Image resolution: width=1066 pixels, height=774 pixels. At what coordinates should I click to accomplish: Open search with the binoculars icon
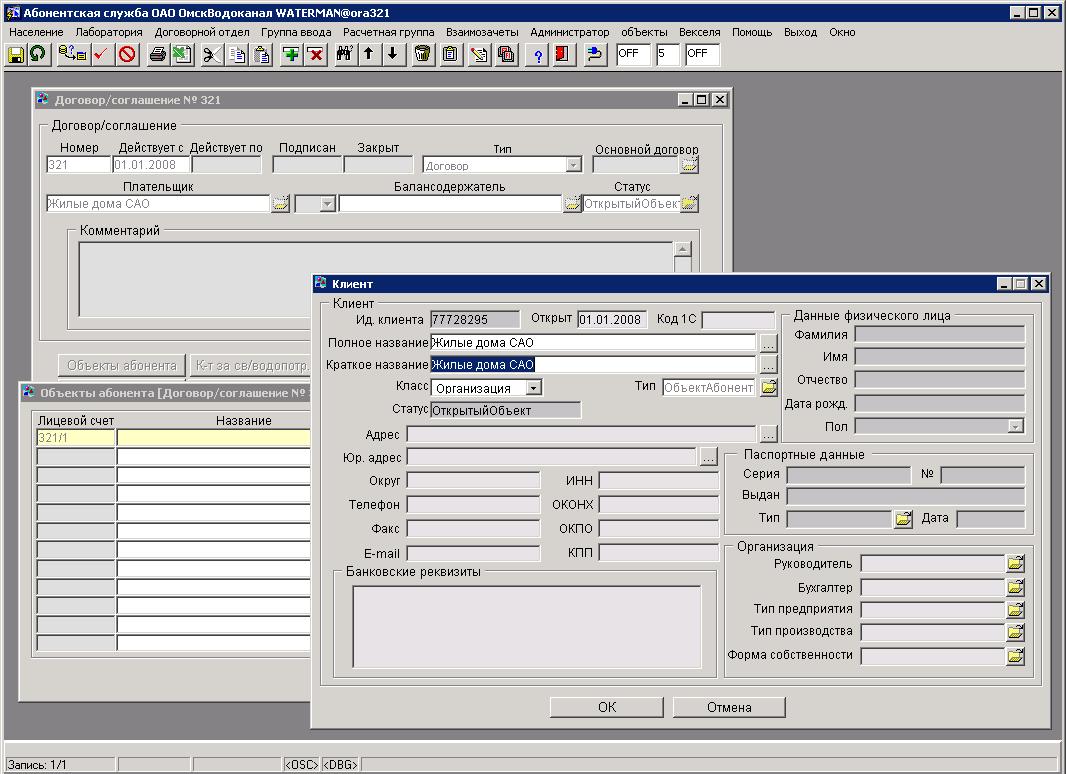pyautogui.click(x=344, y=54)
